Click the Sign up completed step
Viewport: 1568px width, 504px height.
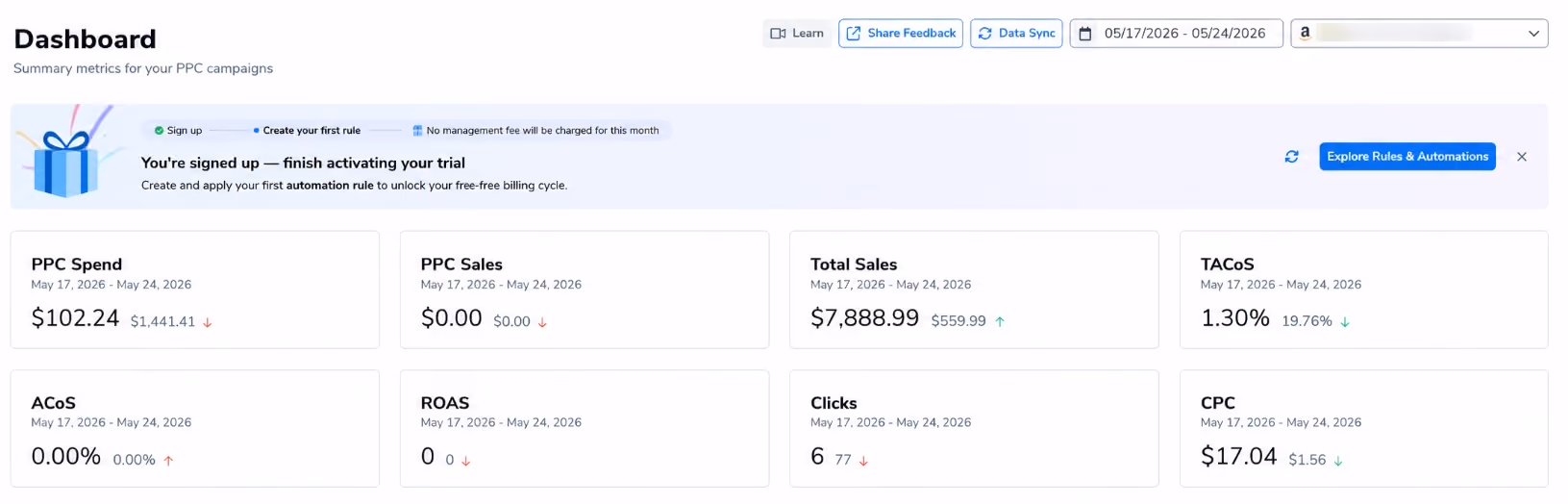(178, 131)
